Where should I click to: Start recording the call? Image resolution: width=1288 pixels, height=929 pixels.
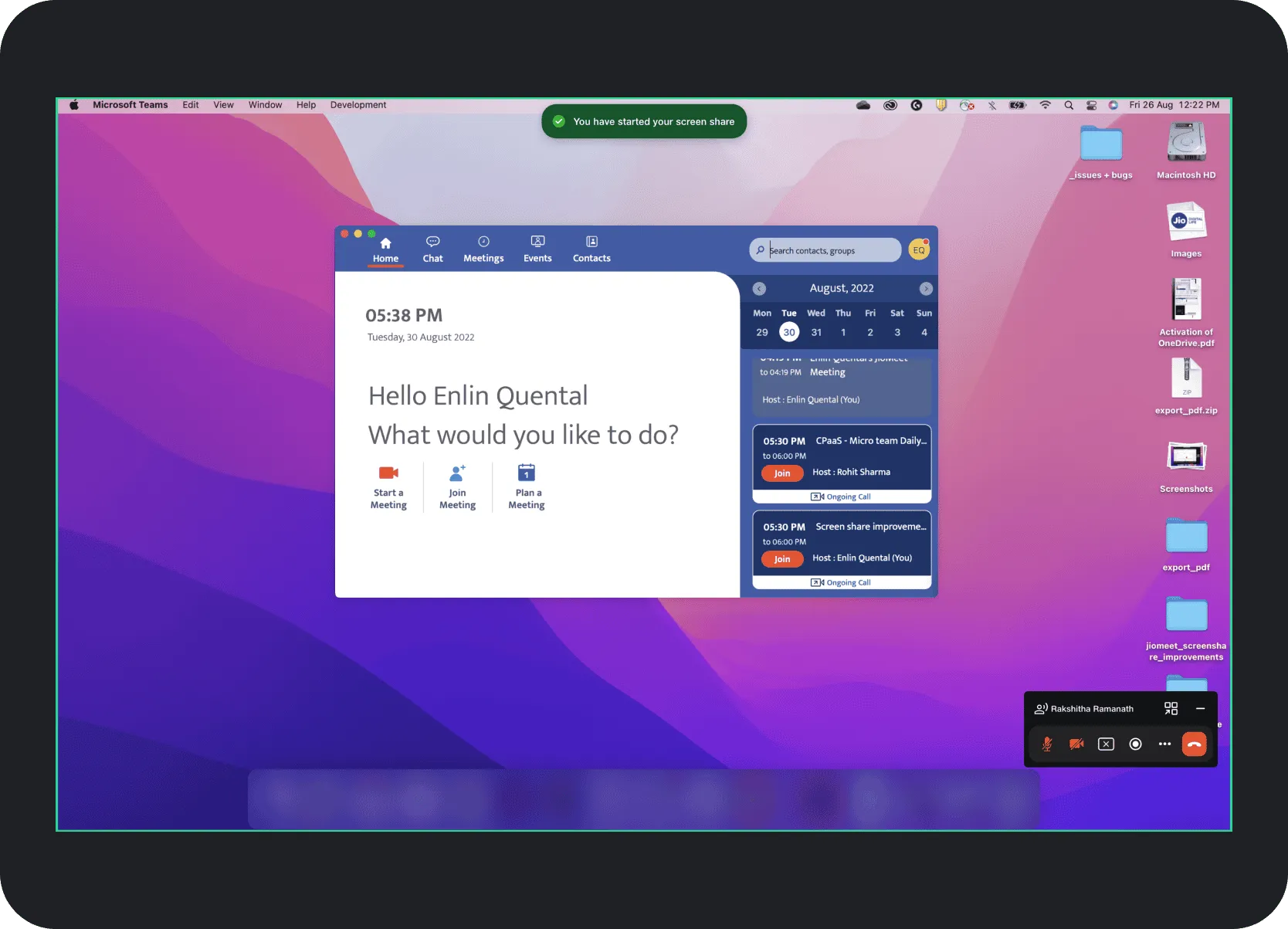pos(1135,744)
